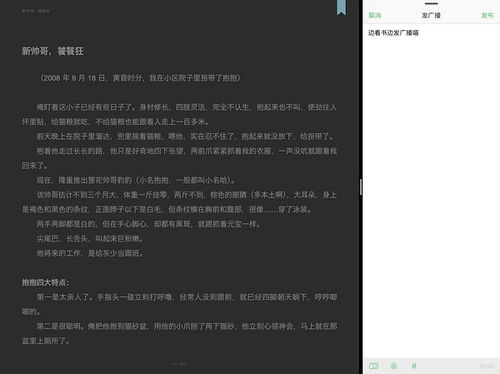Viewport: 500px width, 374px height.
Task: Click the page number indicator below the book text
Action: tap(180, 364)
